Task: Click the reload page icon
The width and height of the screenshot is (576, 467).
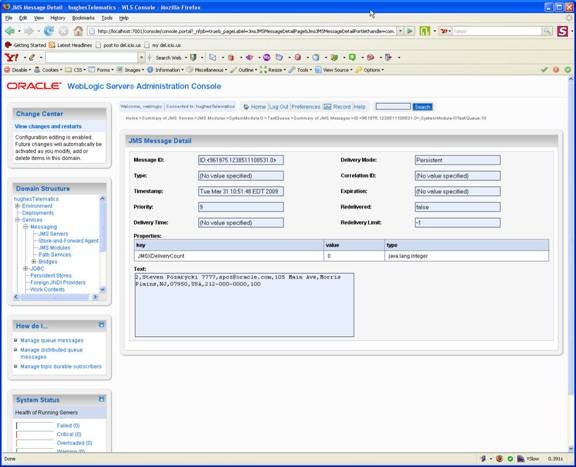Action: click(x=48, y=31)
